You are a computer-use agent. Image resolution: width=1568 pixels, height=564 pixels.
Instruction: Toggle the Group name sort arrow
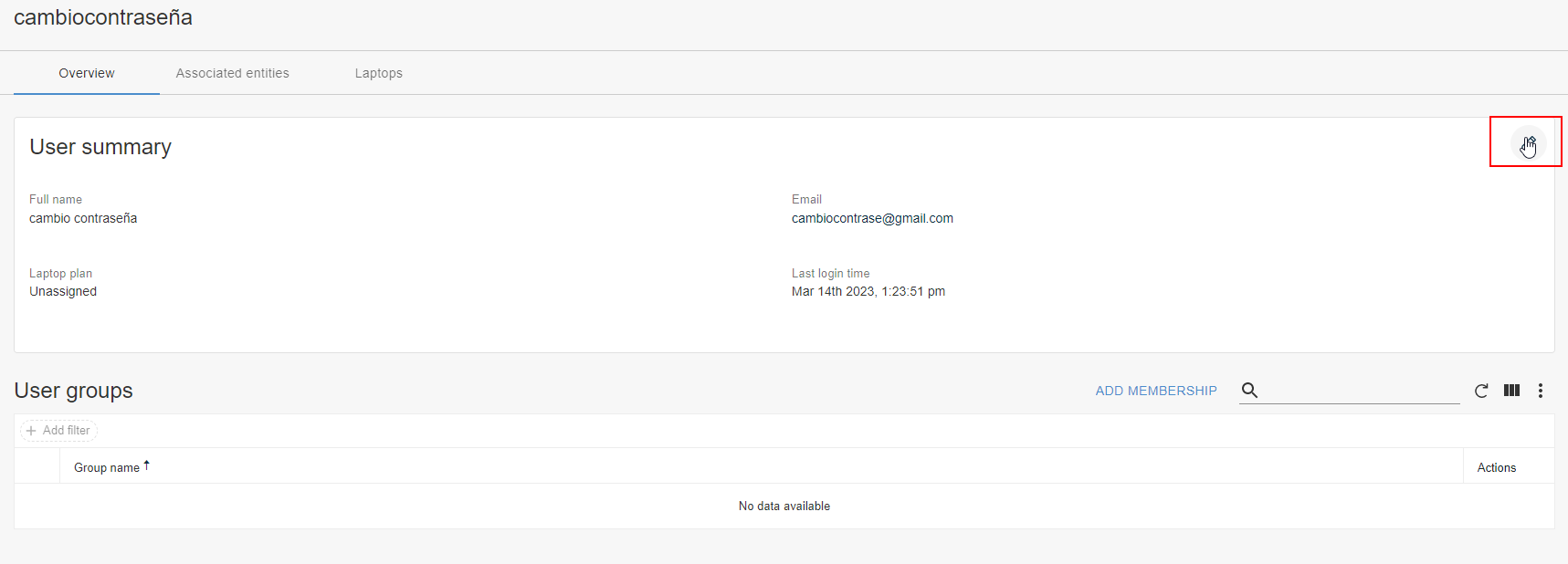[146, 465]
